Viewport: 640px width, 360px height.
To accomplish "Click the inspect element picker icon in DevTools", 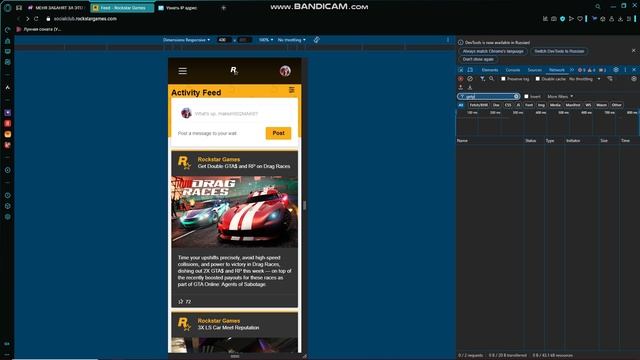I will pos(461,70).
